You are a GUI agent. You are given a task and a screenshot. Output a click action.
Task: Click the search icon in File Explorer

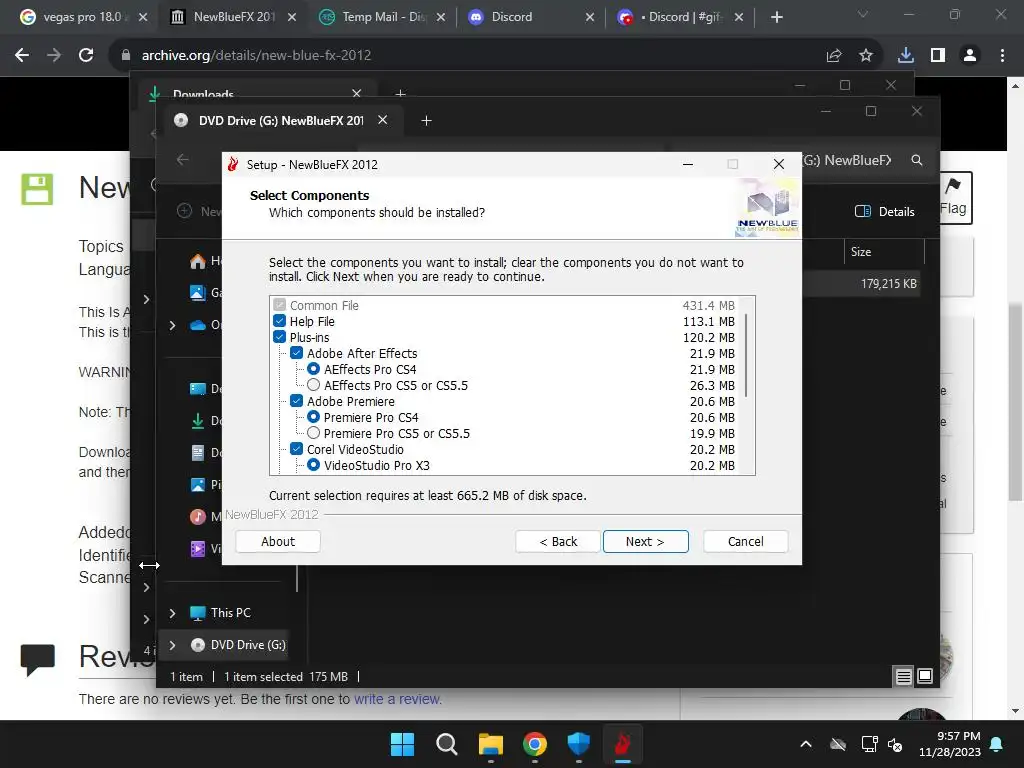tap(917, 160)
